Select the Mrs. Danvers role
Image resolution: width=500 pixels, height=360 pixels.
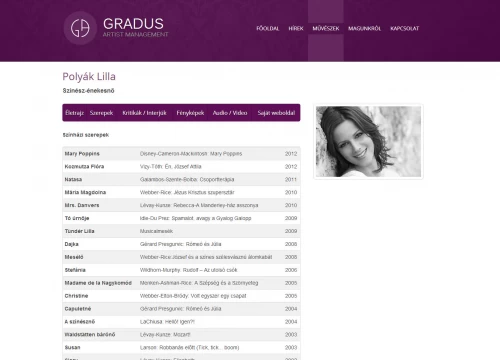[x=82, y=205]
